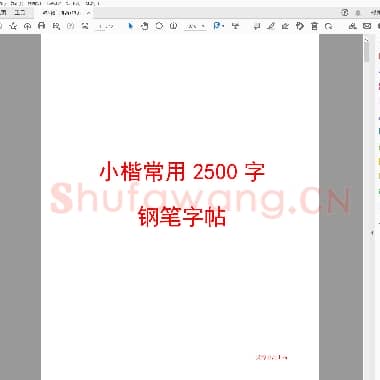
Task: Click the scrolling mode icon beside fit options
Action: pyautogui.click(x=235, y=26)
